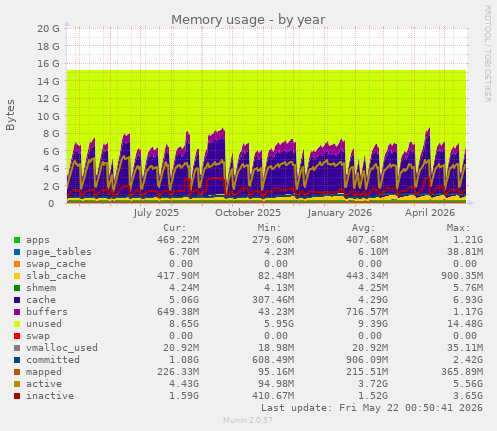Click the Memory usage - by year title
The height and width of the screenshot is (431, 497).
click(248, 20)
